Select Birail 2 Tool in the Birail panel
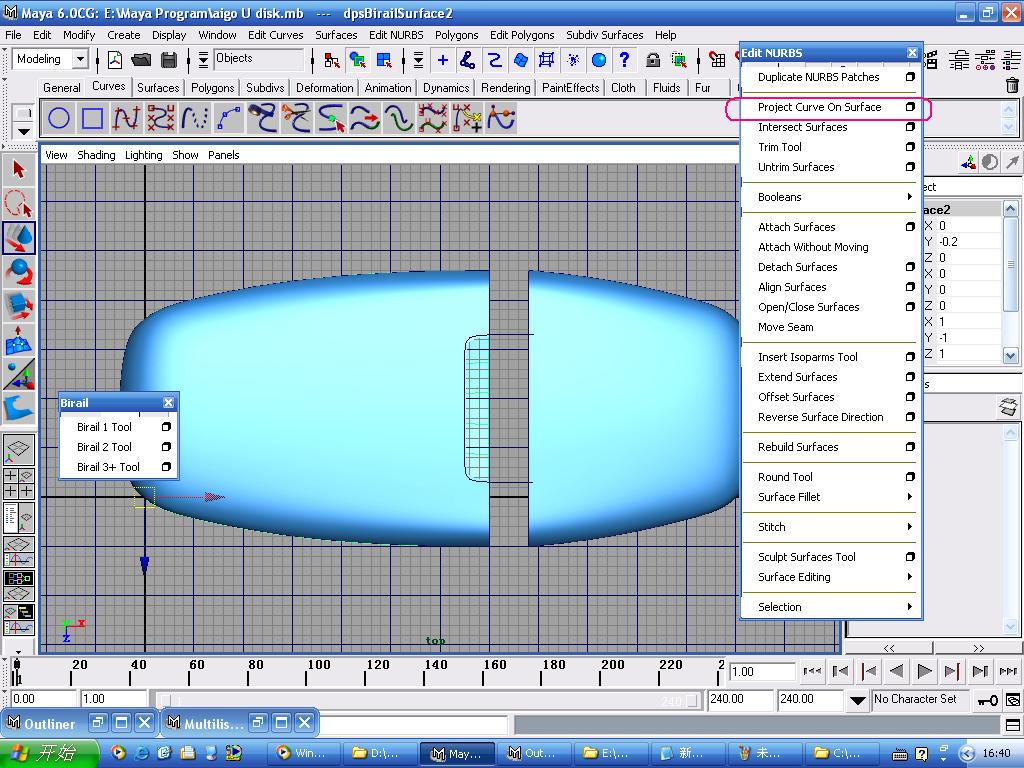Image resolution: width=1024 pixels, height=768 pixels. (x=104, y=447)
